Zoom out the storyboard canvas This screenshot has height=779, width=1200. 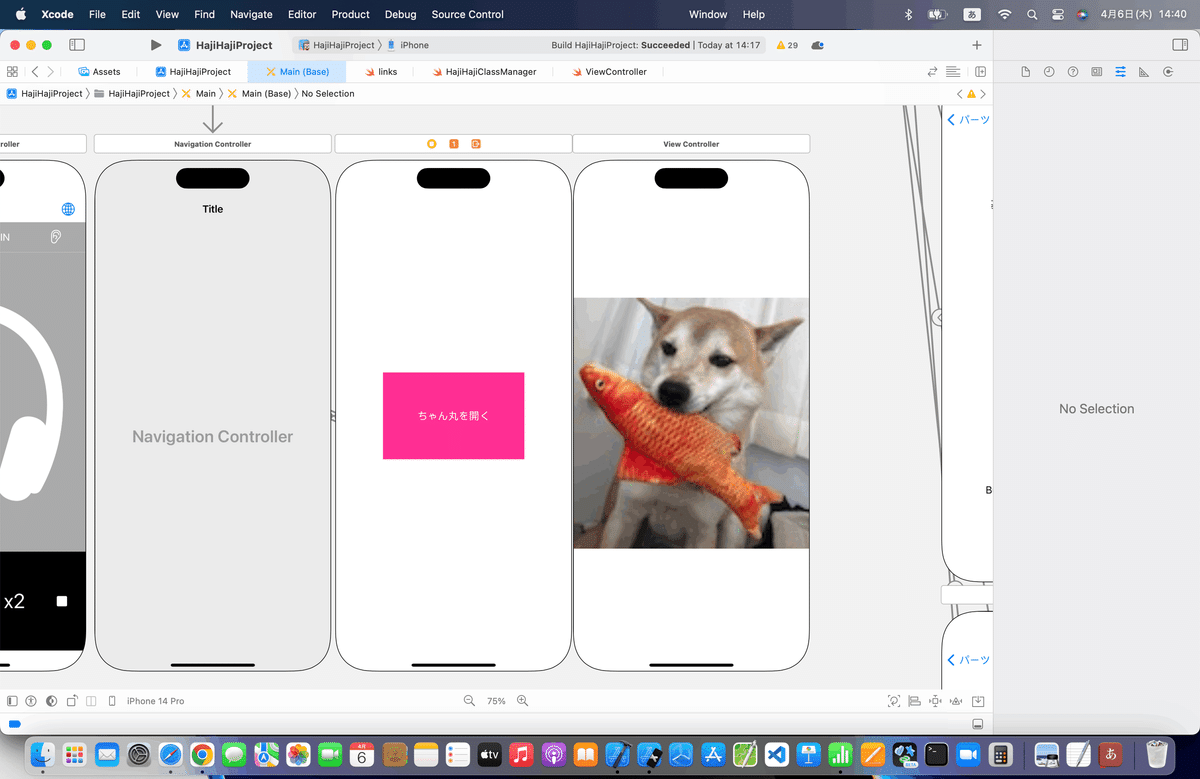(469, 701)
